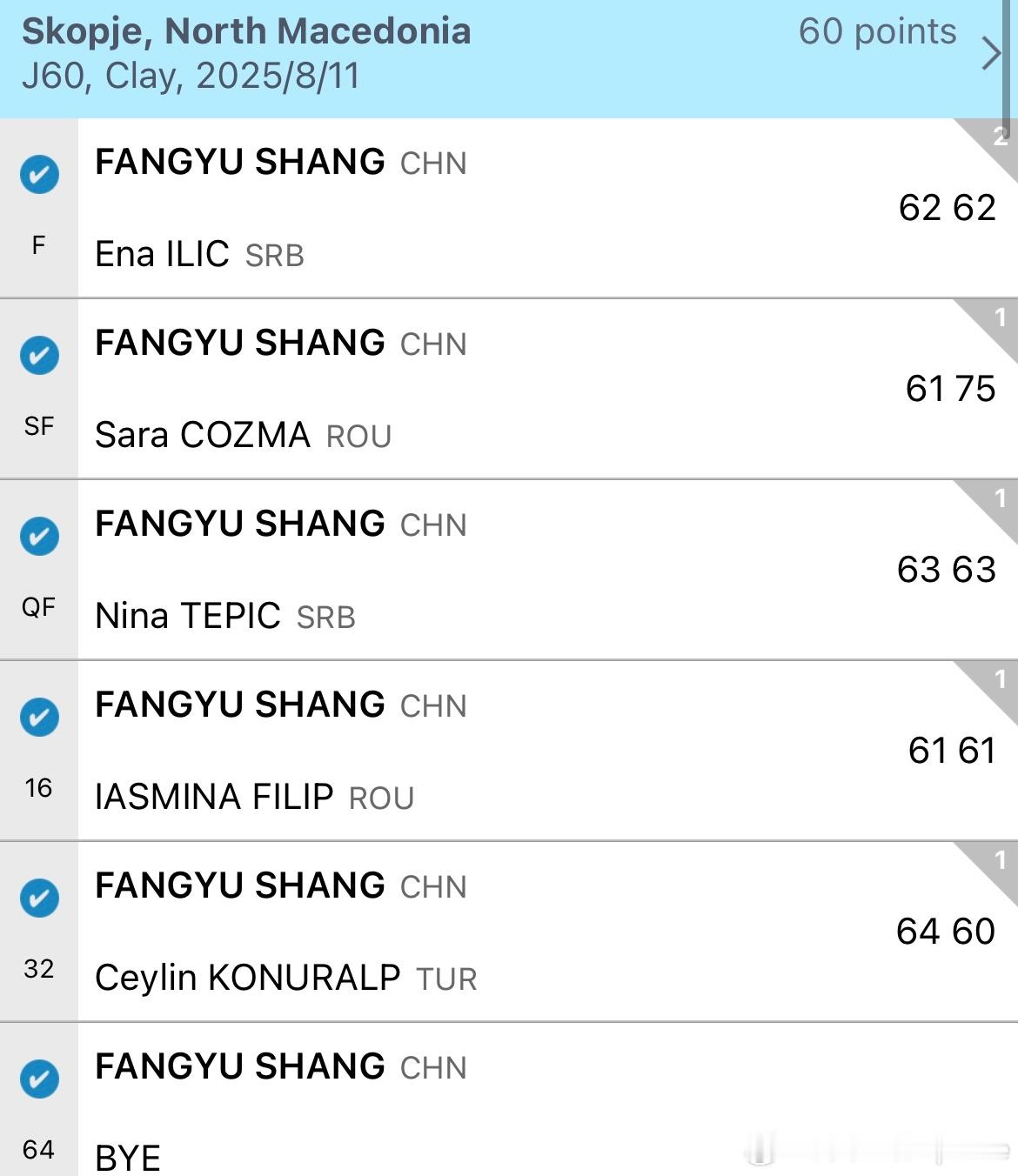The width and height of the screenshot is (1018, 1176).
Task: Select the Skopje, North Macedonia header
Action: pos(246,31)
